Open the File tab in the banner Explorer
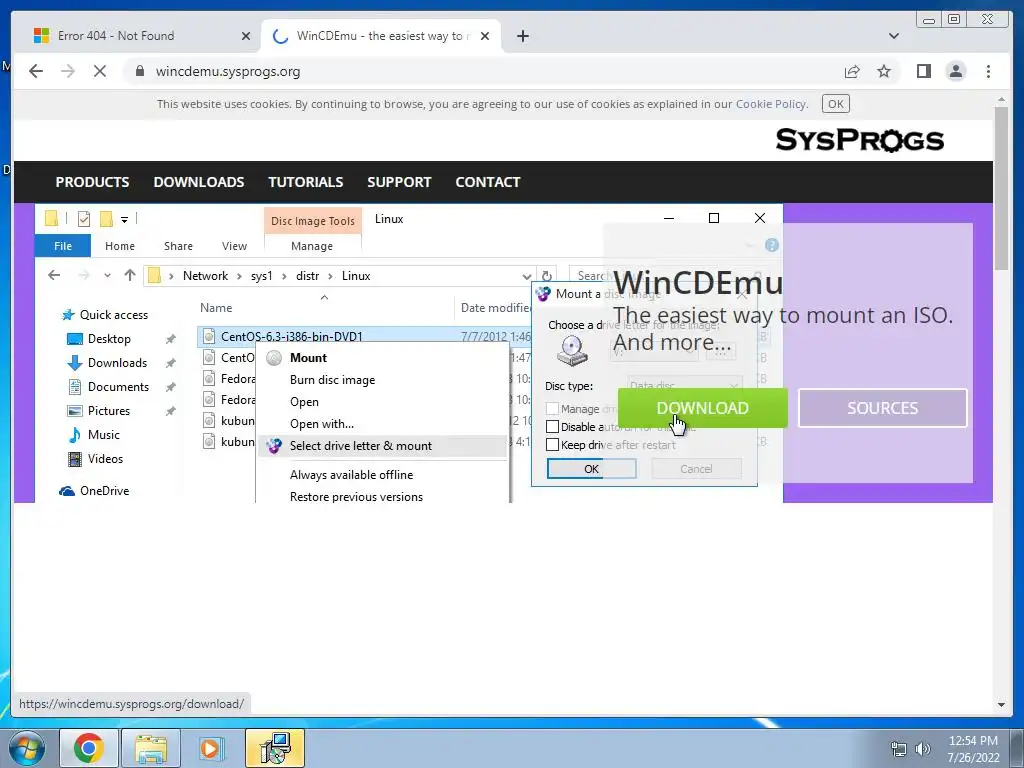Screen dimensions: 1024x768 coord(63,246)
